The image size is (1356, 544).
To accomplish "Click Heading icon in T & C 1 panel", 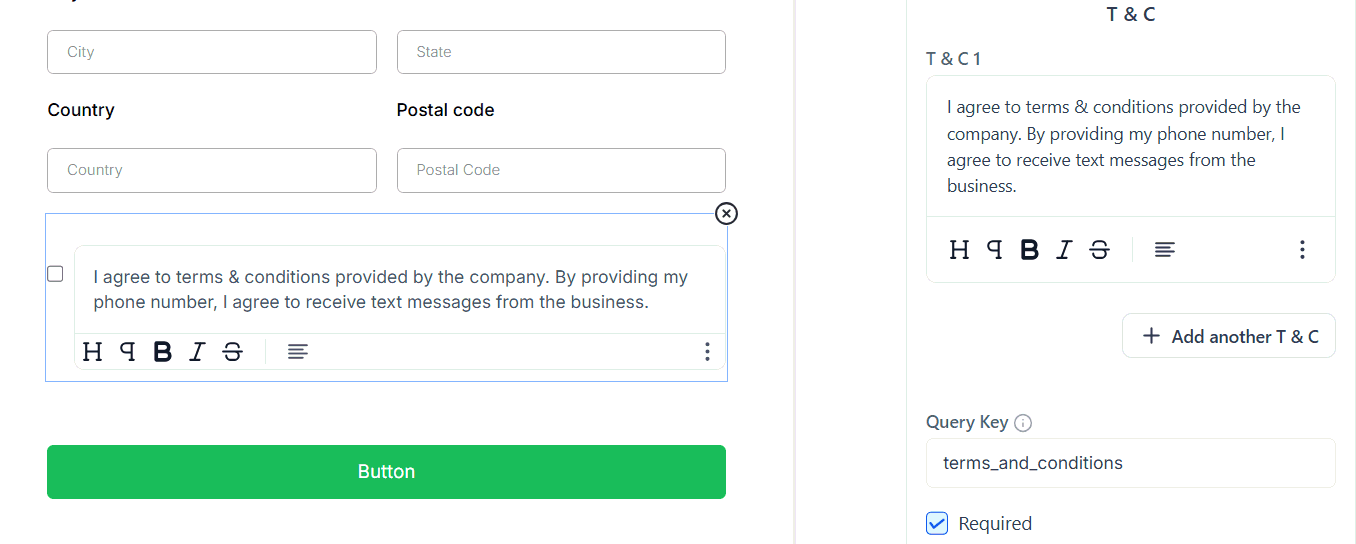I will point(959,249).
